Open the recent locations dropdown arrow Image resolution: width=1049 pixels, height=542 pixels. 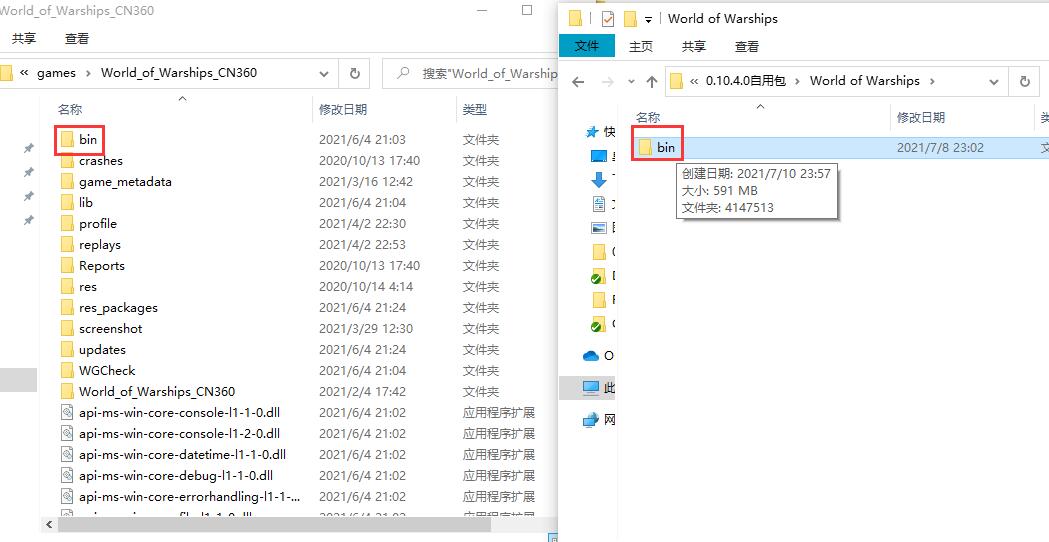(x=631, y=82)
